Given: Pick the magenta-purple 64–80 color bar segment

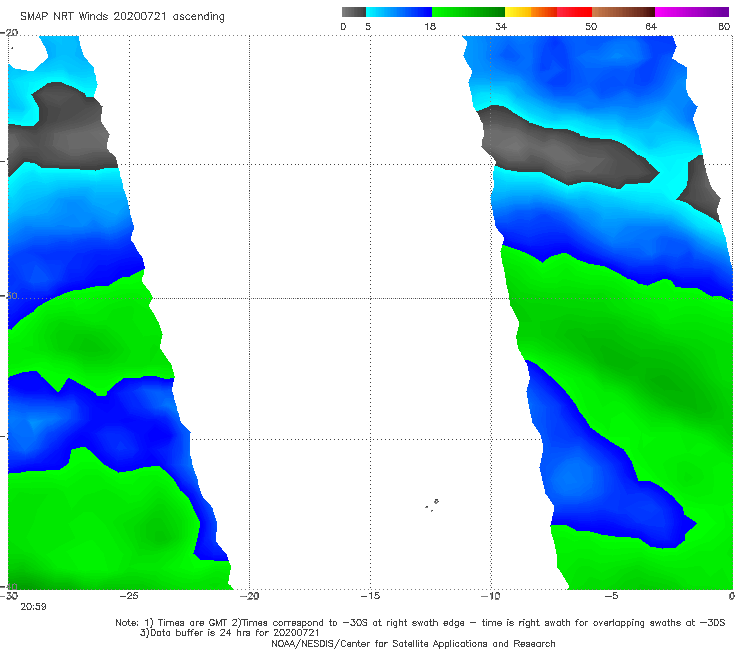Looking at the screenshot, I should point(692,12).
